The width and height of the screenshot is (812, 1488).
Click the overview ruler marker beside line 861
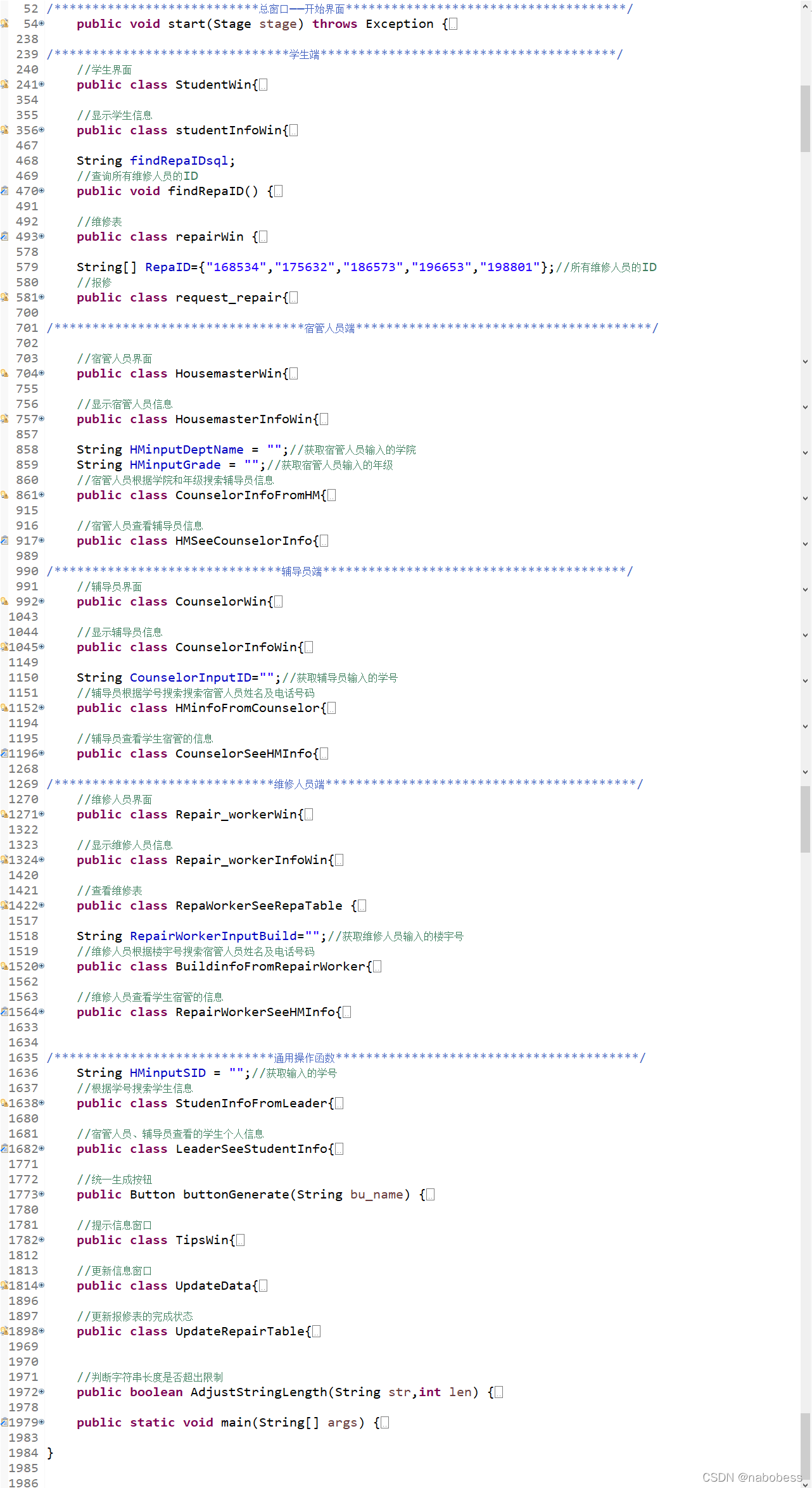point(805,499)
